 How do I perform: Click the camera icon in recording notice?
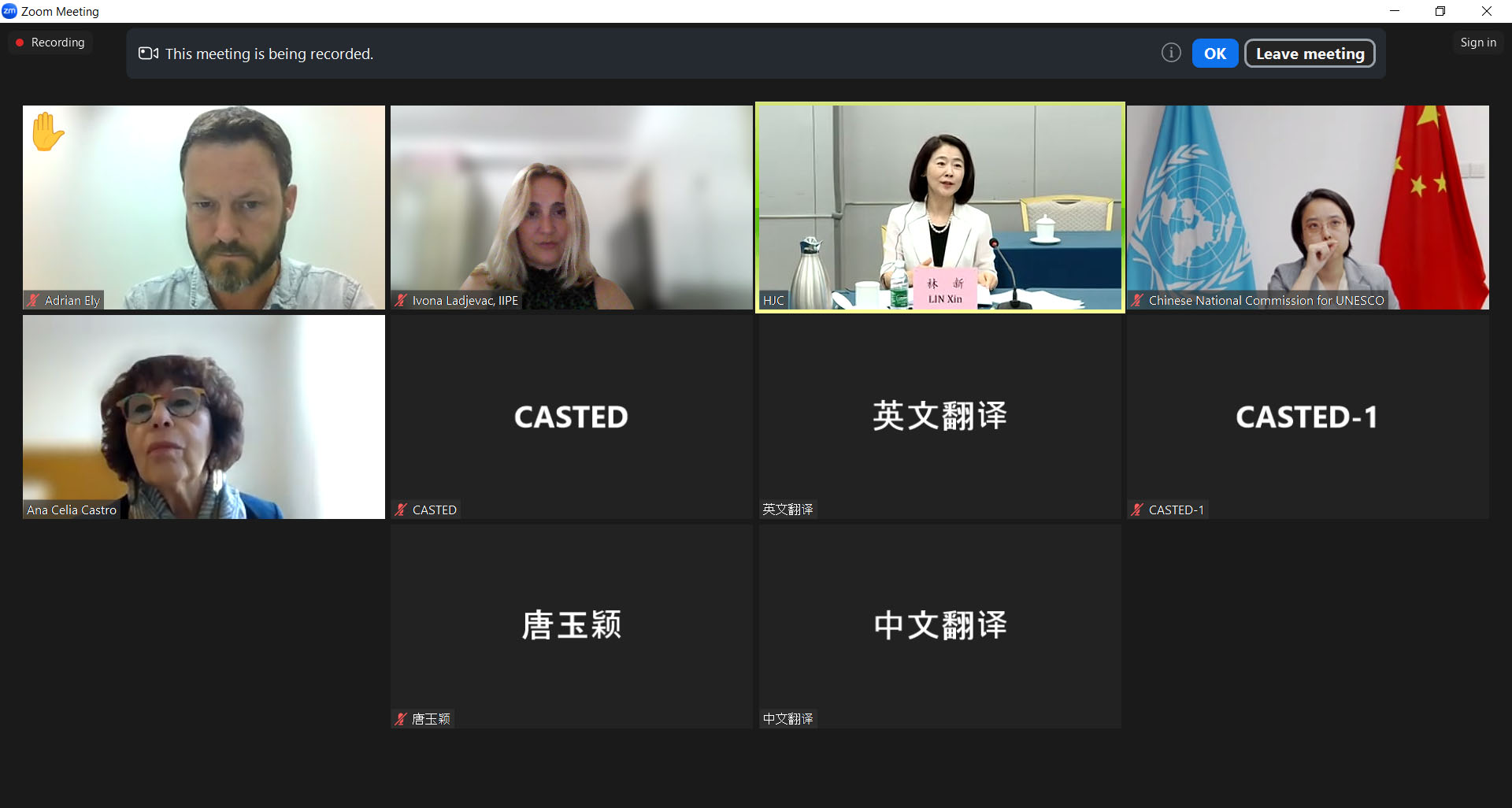[x=148, y=54]
